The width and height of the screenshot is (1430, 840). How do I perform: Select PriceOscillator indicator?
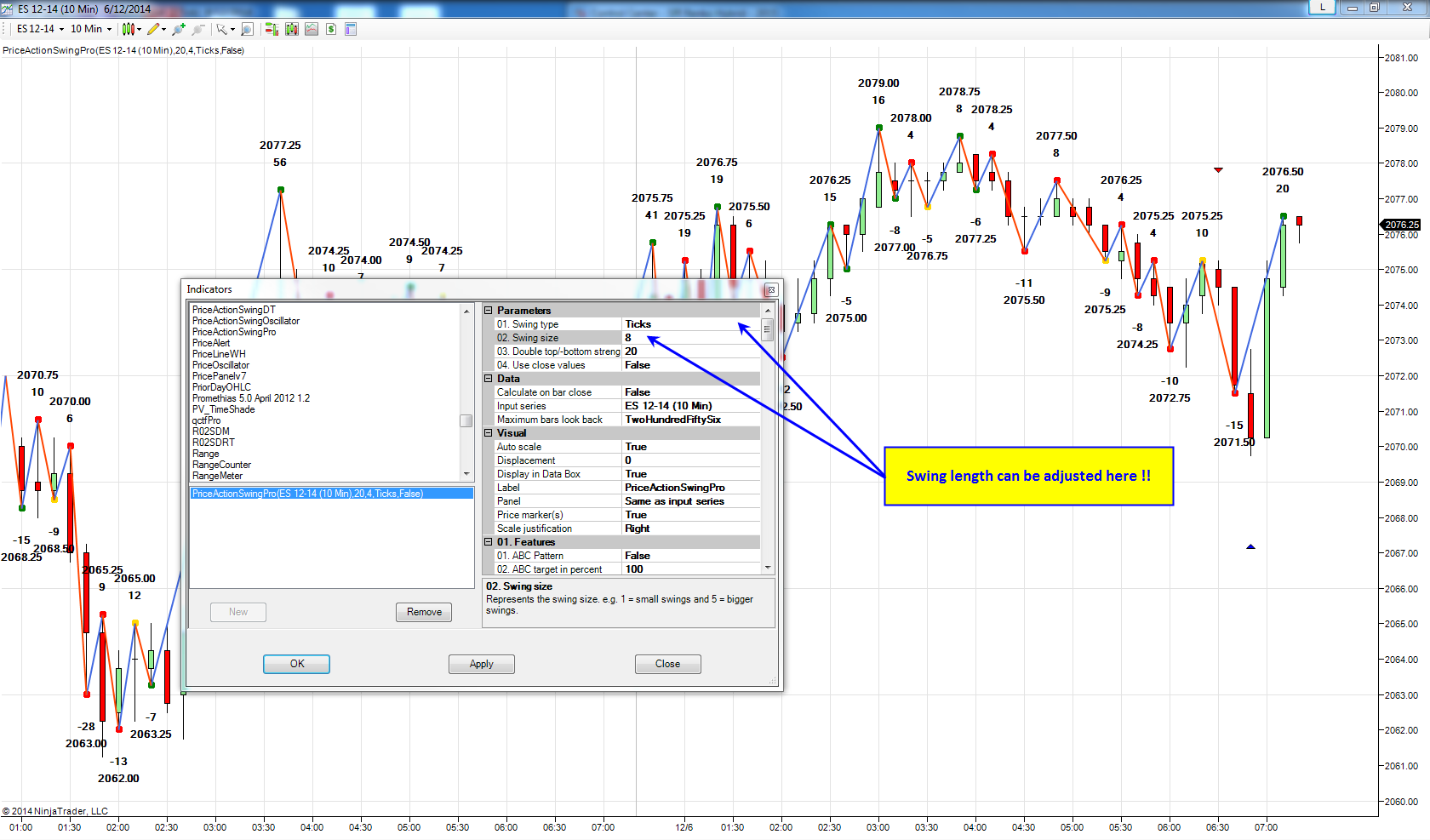[220, 365]
